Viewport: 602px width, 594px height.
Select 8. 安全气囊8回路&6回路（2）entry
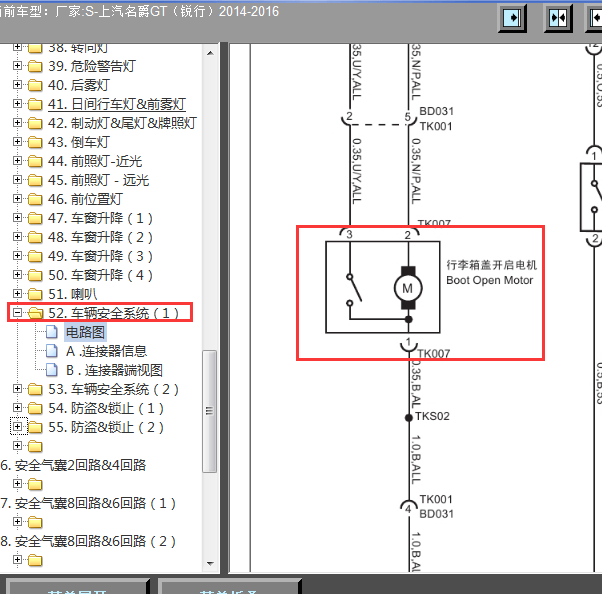(x=88, y=541)
